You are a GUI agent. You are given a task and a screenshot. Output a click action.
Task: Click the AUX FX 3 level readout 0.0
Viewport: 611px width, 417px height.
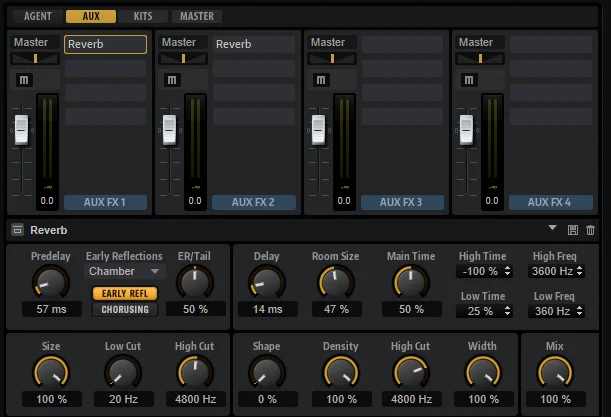coord(344,201)
